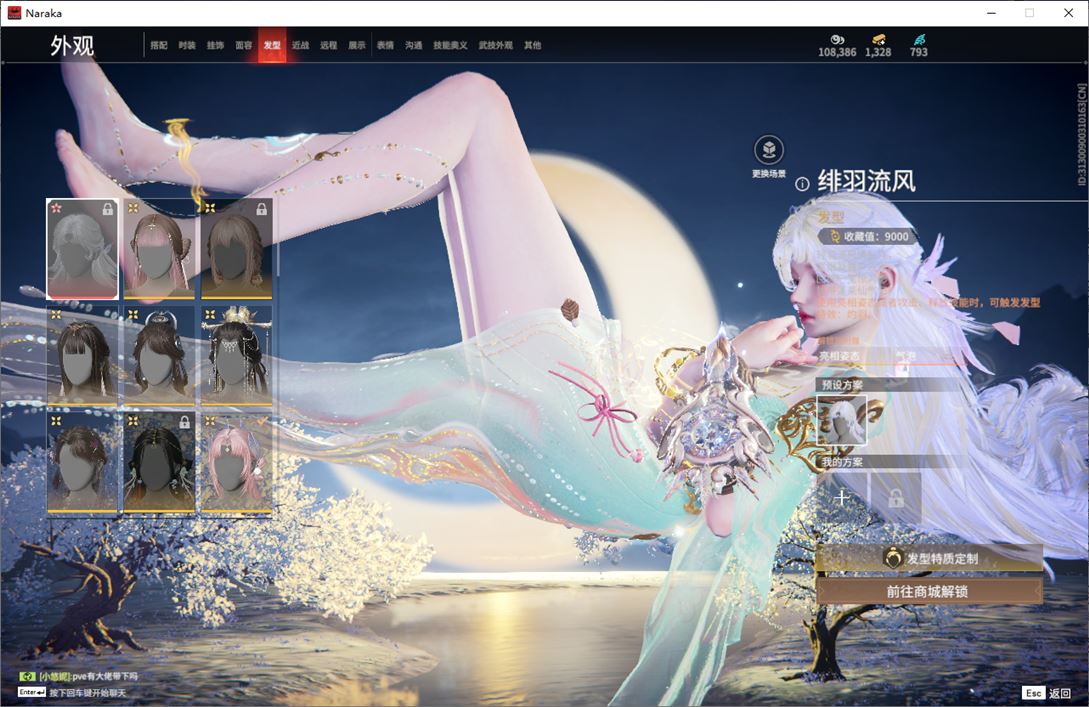The image size is (1089, 707).
Task: Click the teal feather currency icon above 793
Action: 919,40
